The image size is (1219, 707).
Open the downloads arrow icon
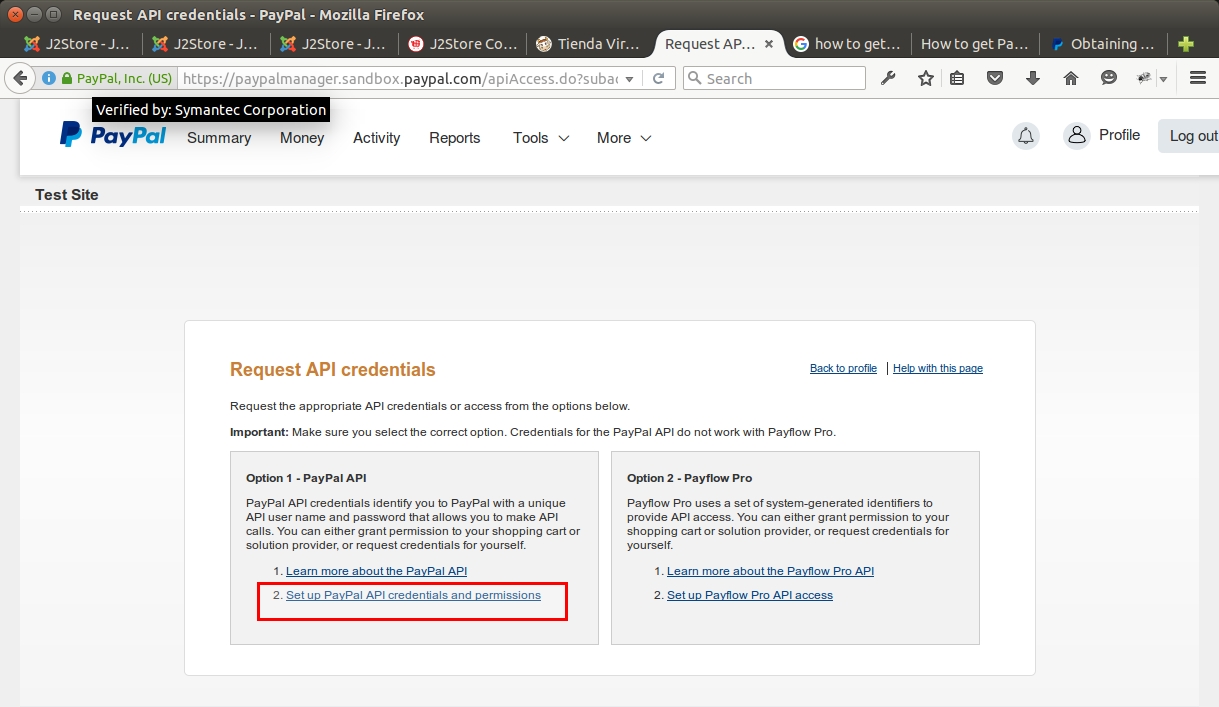click(x=1033, y=78)
